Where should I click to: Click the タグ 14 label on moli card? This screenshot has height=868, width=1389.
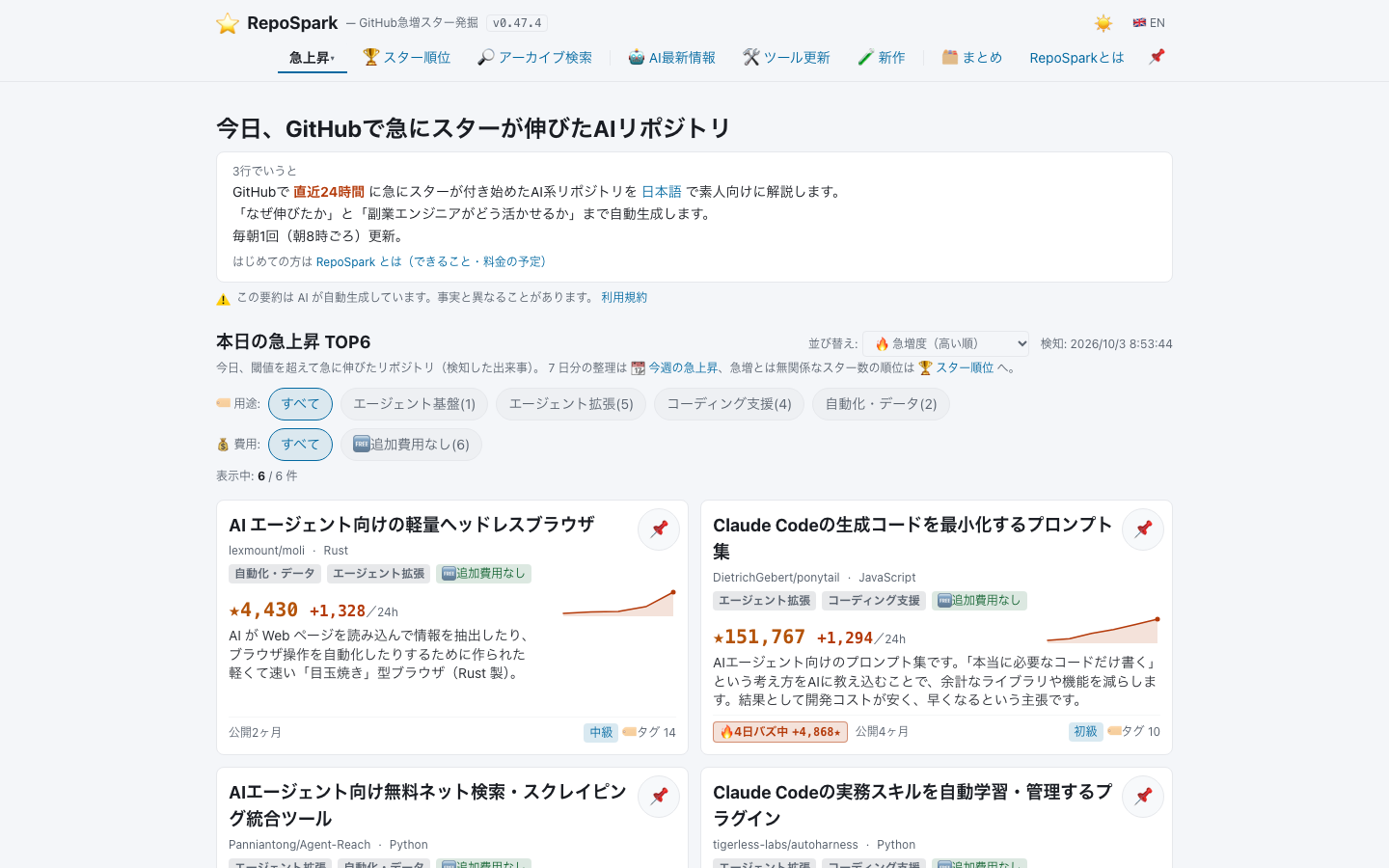coord(649,732)
